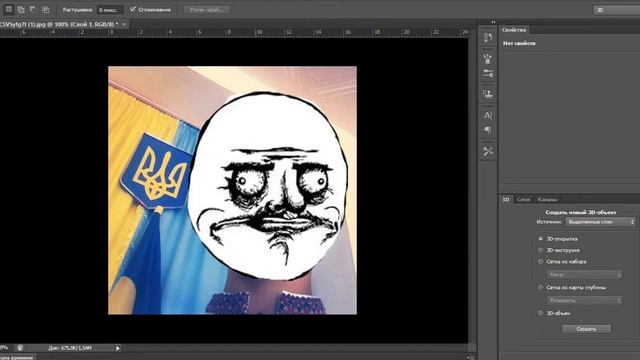Select Сетка из карты глубины radio option

(x=540, y=287)
